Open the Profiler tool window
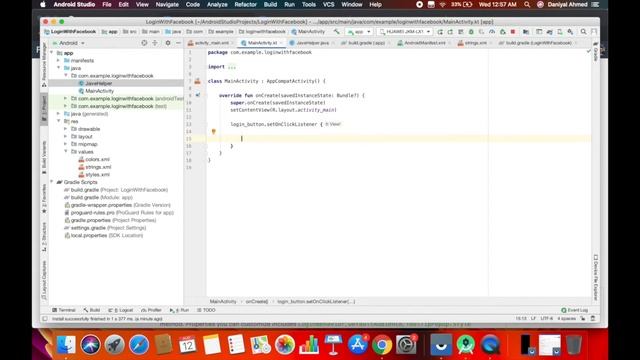Viewport: 640px width, 360px height. [x=151, y=310]
